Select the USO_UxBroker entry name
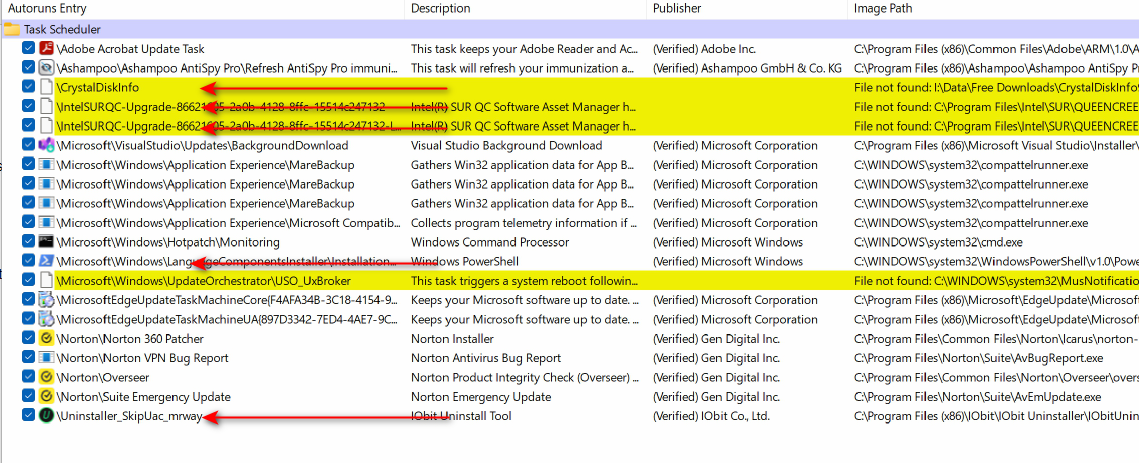Viewport: 1139px width, 463px height. tap(204, 281)
